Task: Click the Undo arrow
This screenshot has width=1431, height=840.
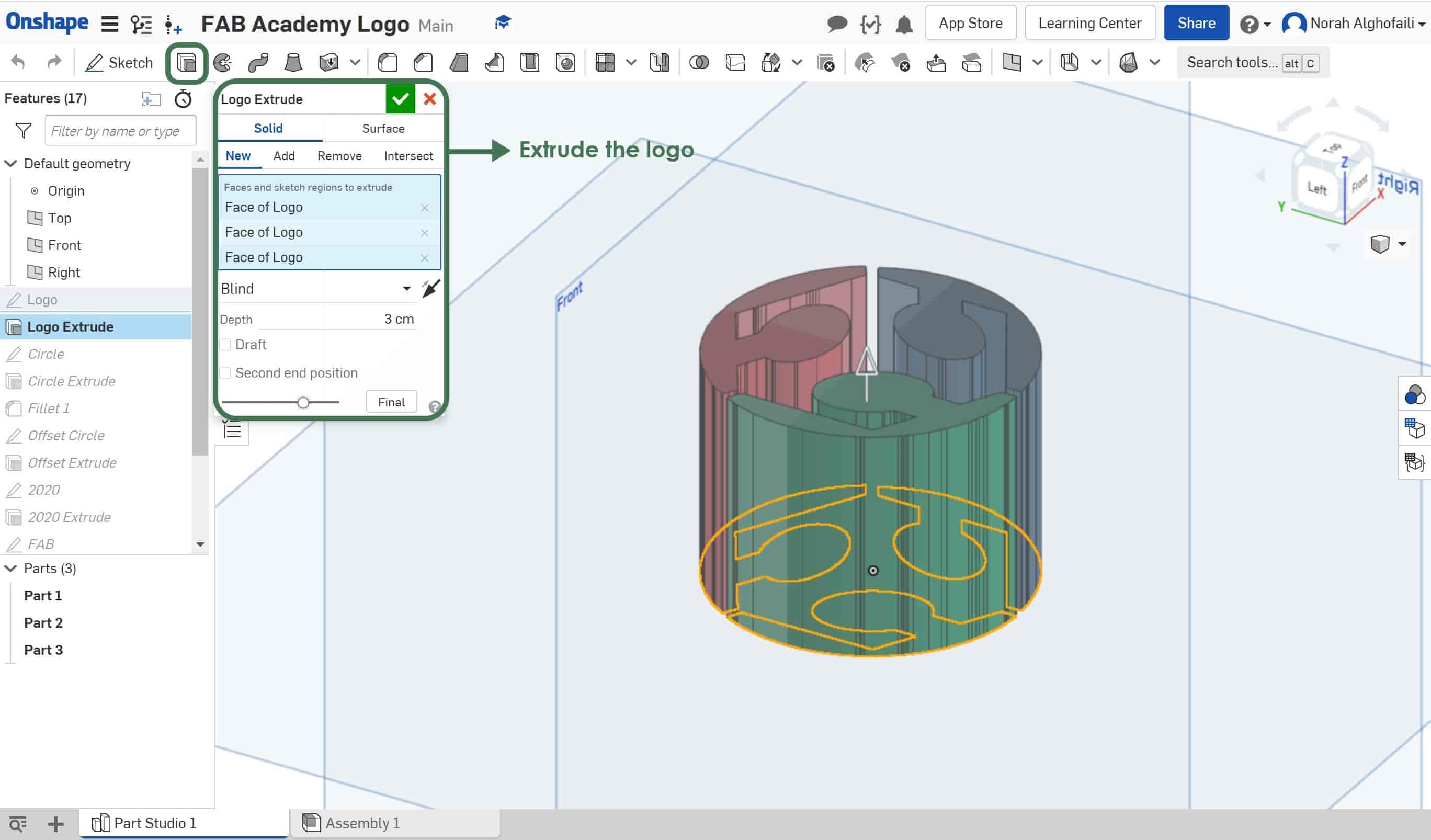Action: pos(18,62)
